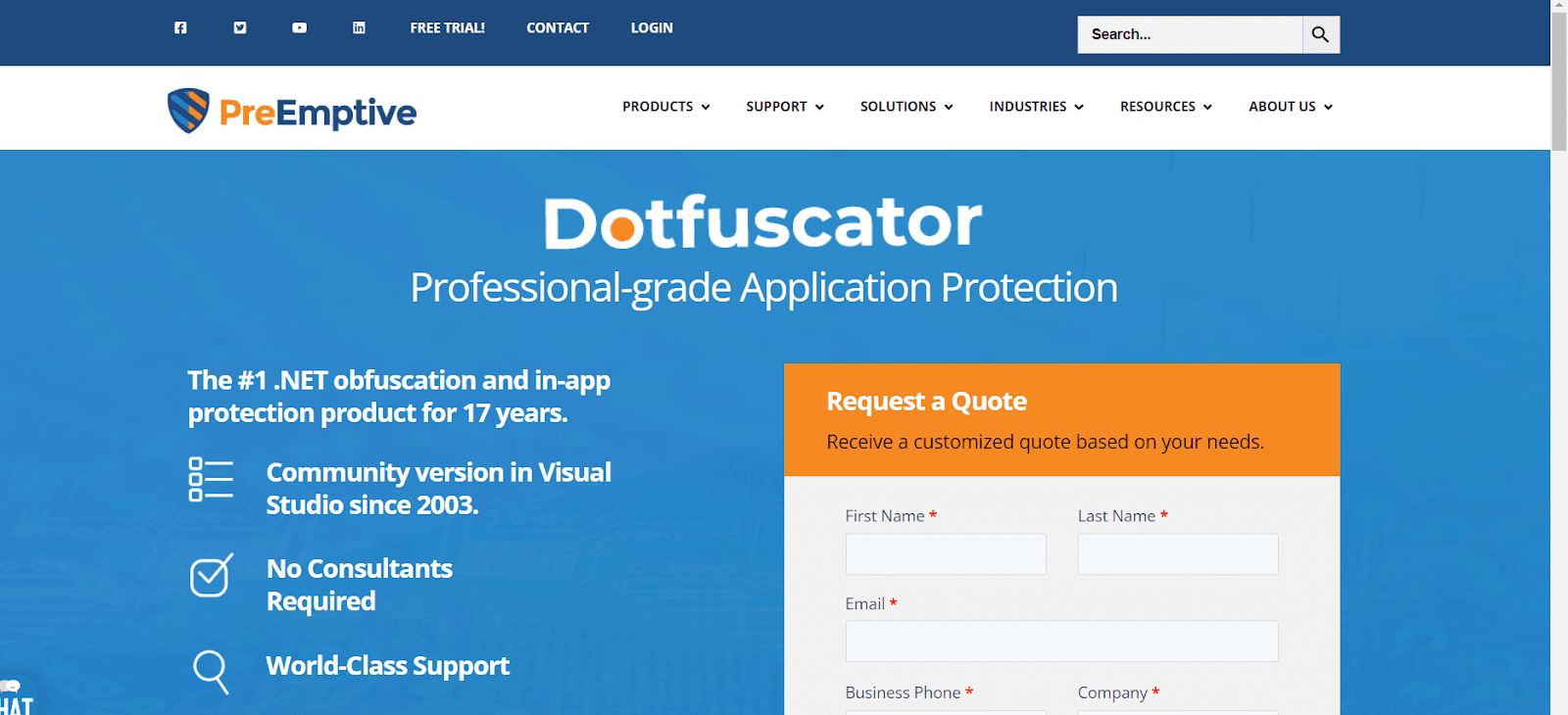
Task: Focus the Search text box
Action: [1190, 34]
